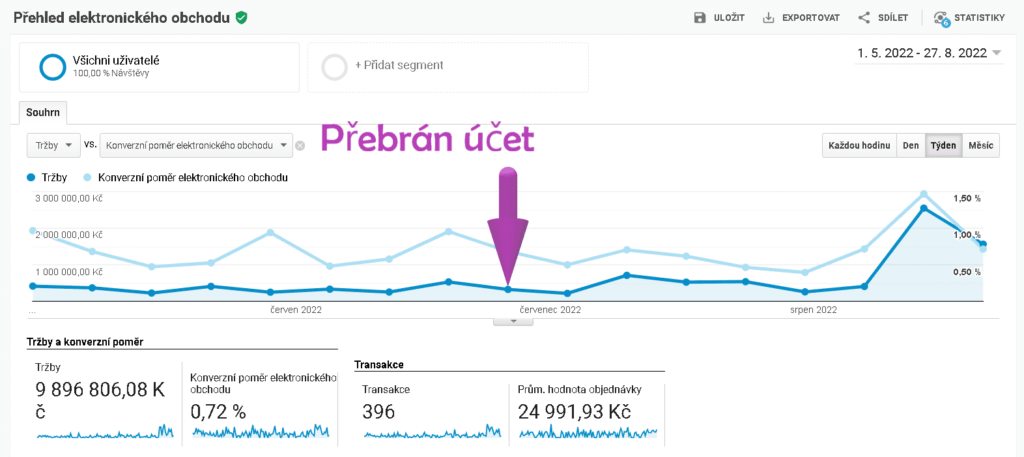Select the Týden granularity tab
This screenshot has height=457, width=1024.
point(943,146)
